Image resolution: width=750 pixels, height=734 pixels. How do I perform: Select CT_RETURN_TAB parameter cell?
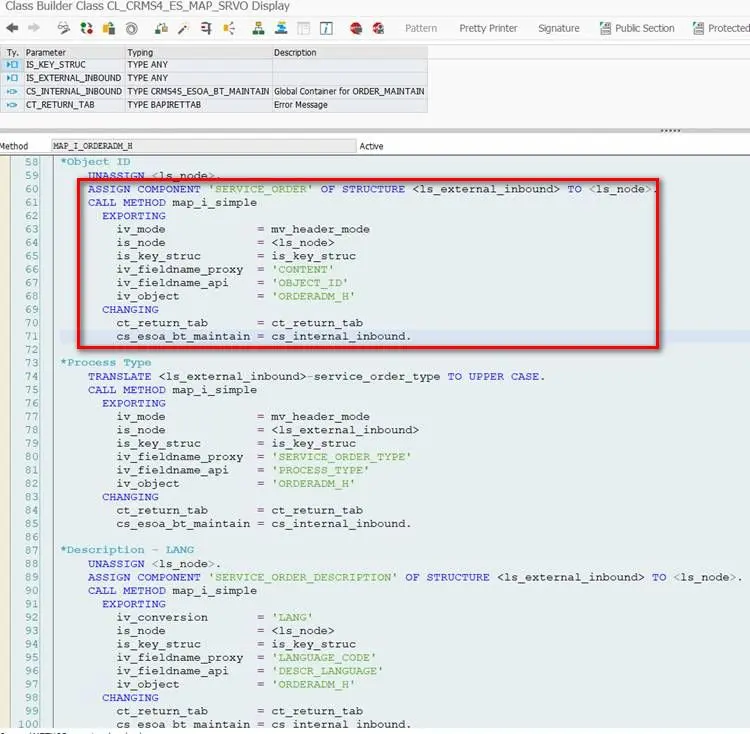[x=74, y=105]
